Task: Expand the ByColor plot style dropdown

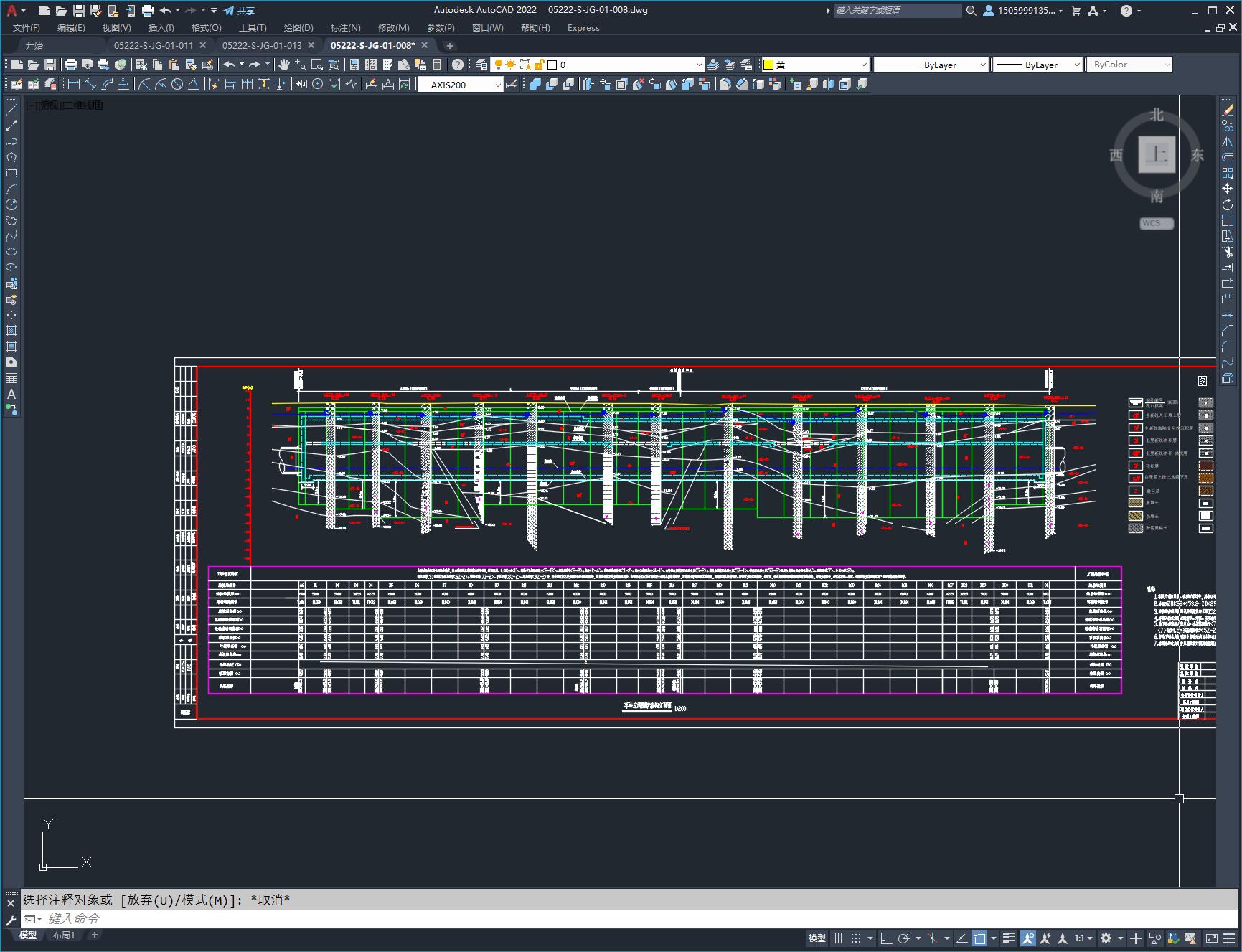Action: tap(1129, 65)
